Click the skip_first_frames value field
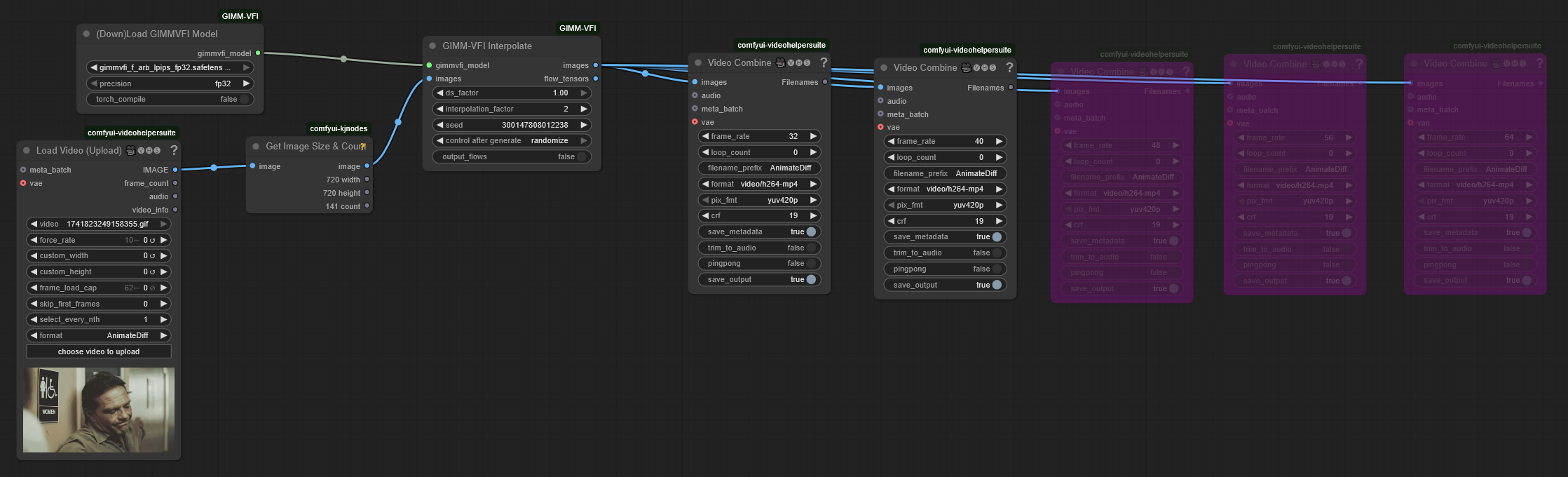Screen dimensions: 1568x477 point(99,304)
